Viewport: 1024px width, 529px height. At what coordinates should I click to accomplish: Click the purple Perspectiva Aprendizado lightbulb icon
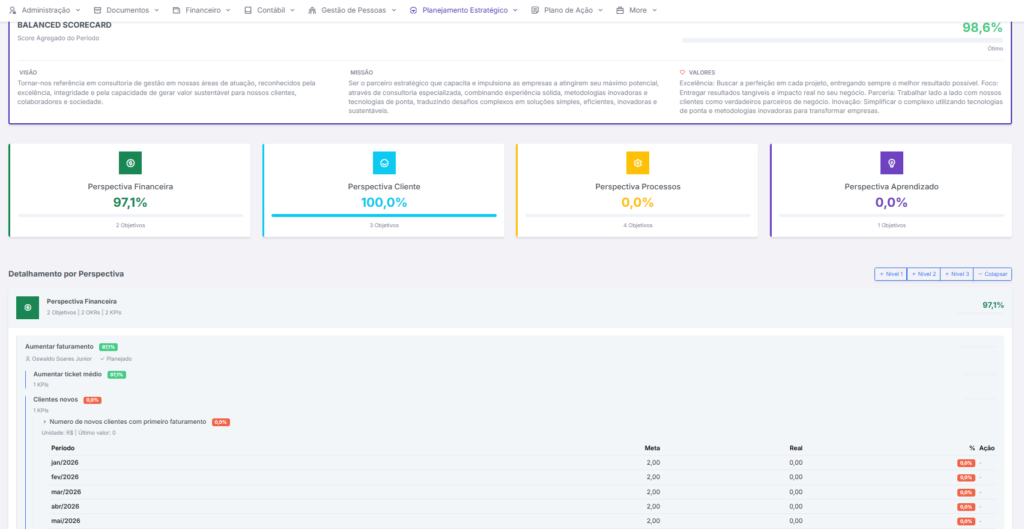tap(891, 163)
